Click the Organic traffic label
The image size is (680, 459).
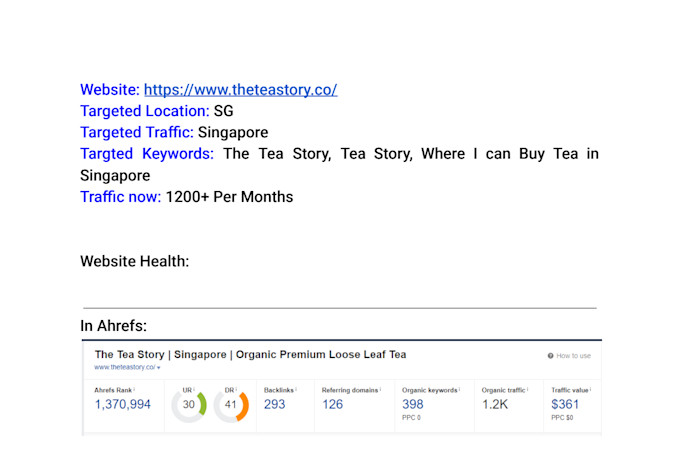pyautogui.click(x=503, y=390)
